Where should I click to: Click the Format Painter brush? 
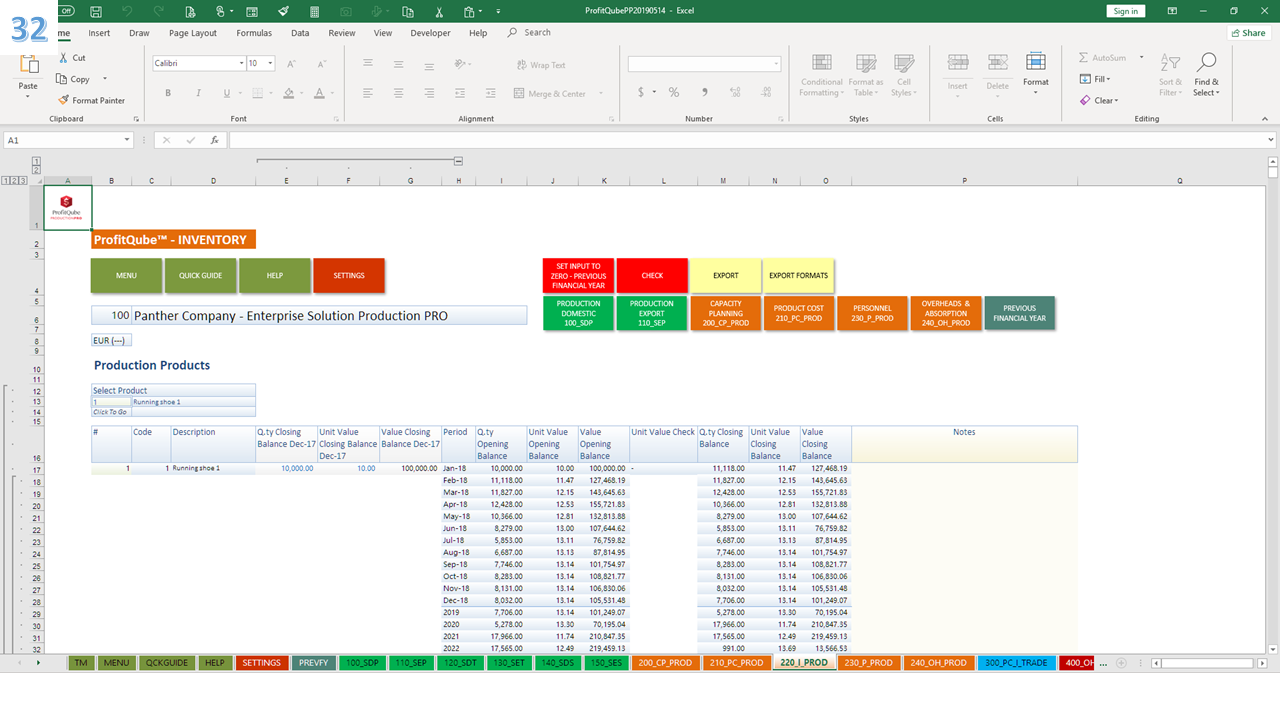64,100
